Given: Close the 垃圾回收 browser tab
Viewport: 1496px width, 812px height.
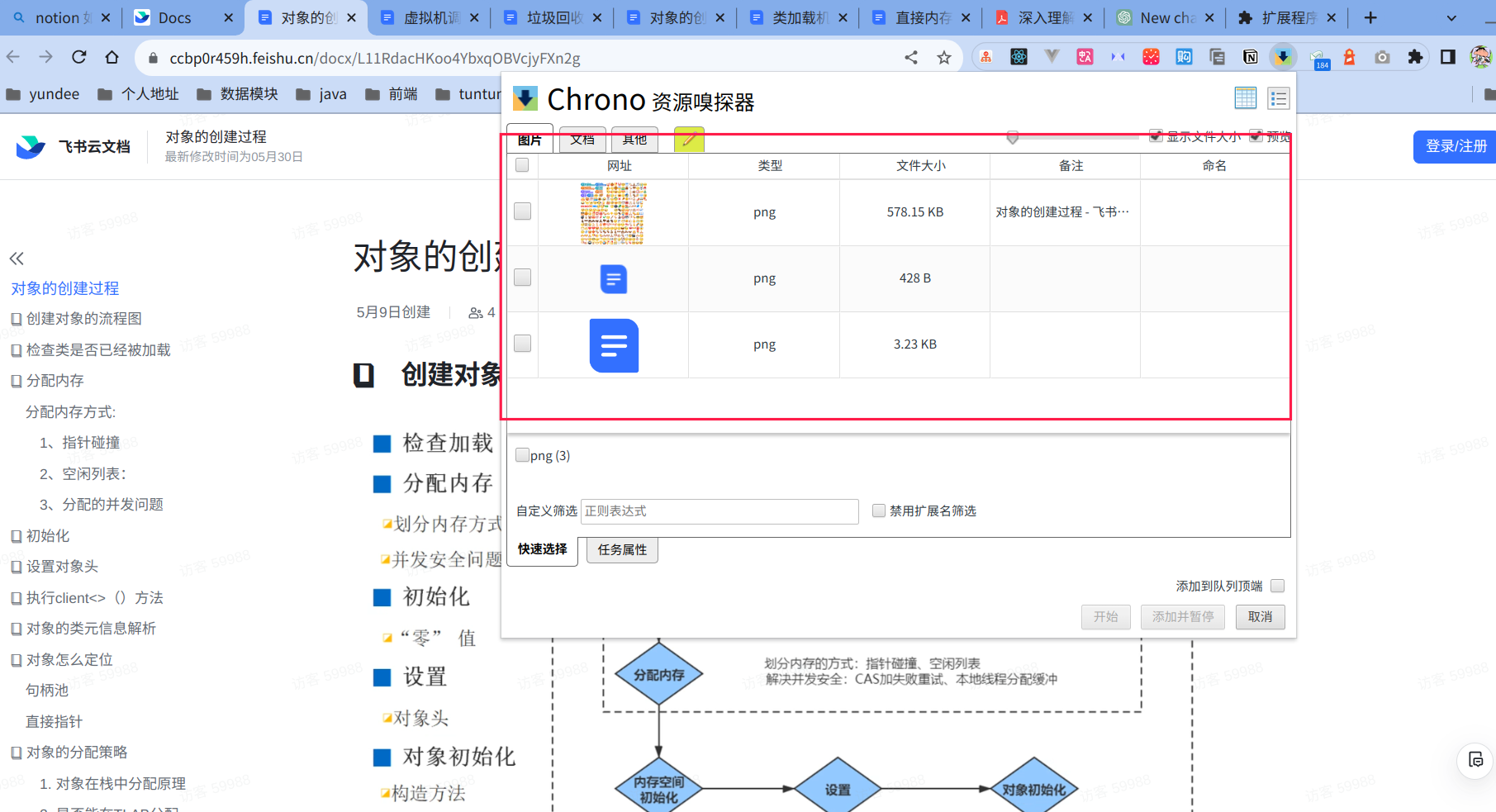Looking at the screenshot, I should pos(596,17).
